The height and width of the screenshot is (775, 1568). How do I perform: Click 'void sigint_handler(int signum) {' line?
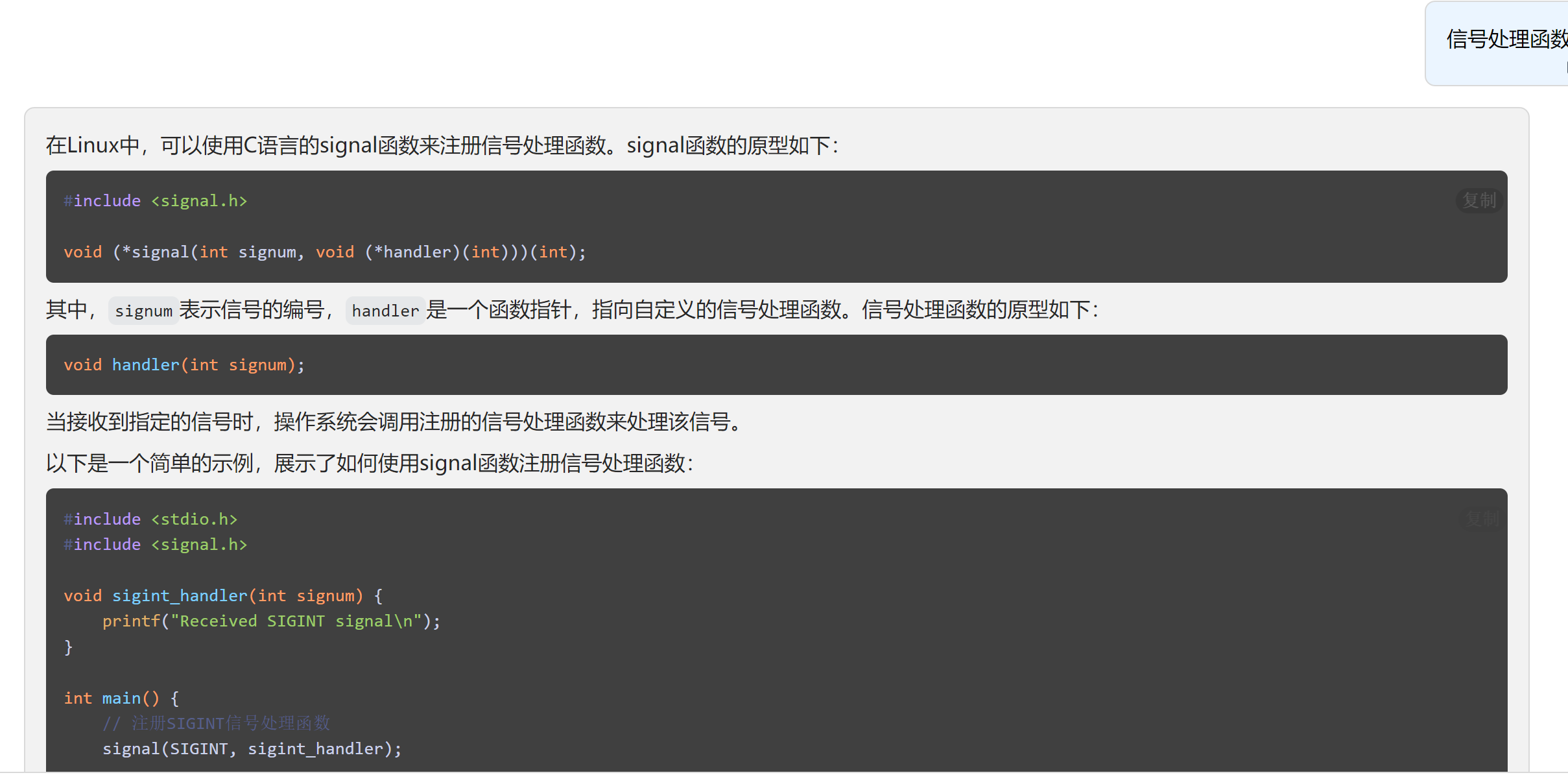(223, 595)
